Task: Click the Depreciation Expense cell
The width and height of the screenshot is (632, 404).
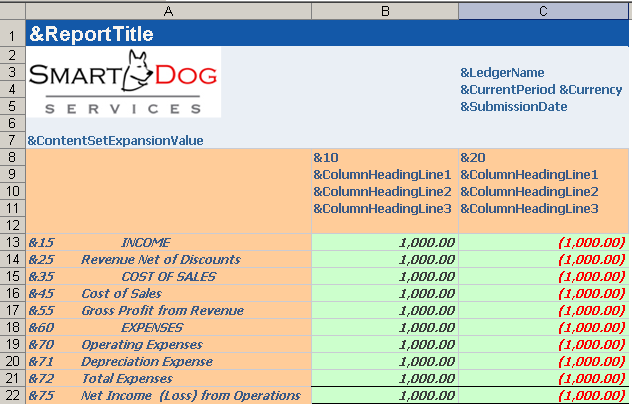Action: click(x=168, y=361)
